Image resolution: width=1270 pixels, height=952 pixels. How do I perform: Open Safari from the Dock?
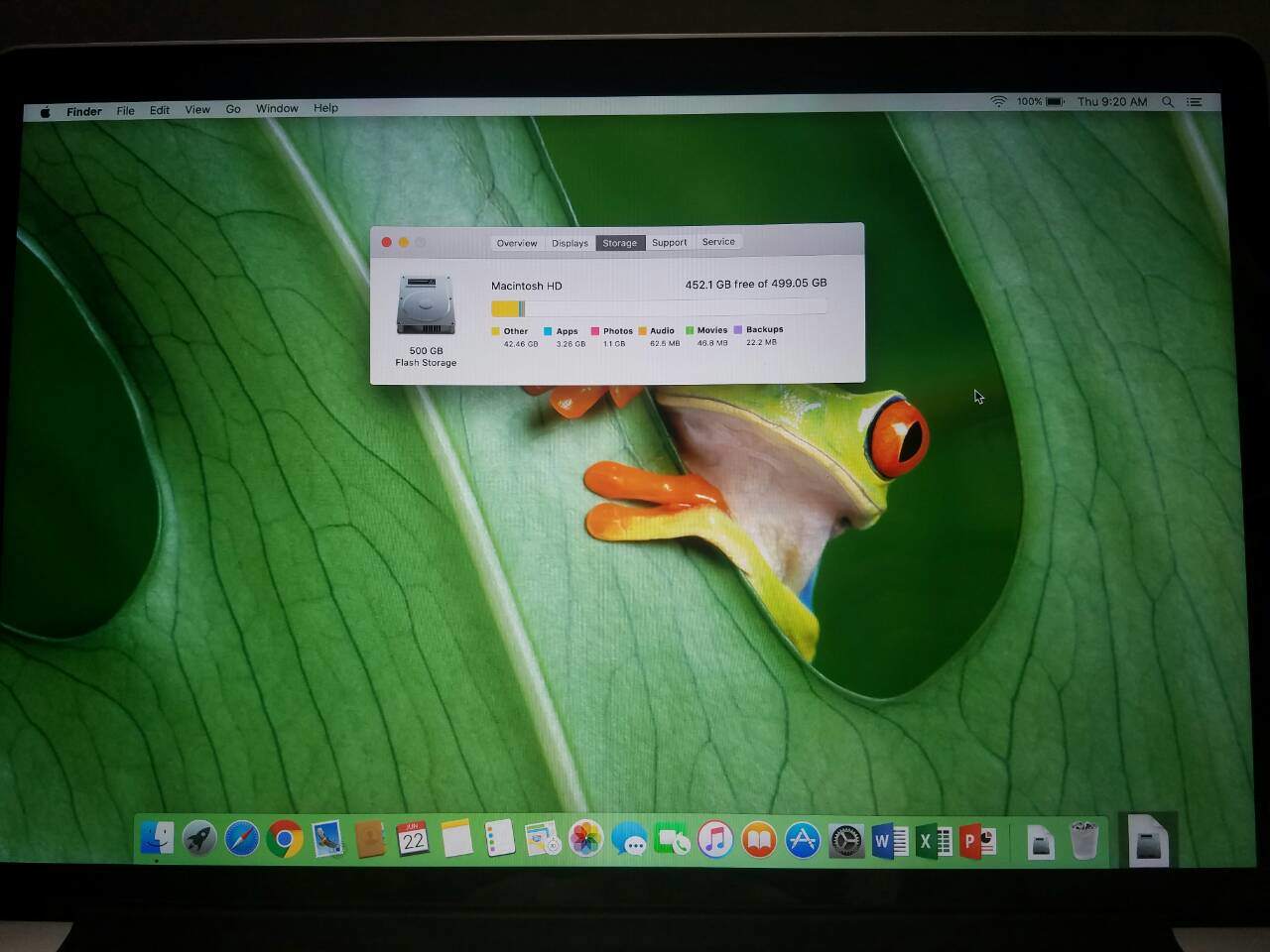pyautogui.click(x=241, y=839)
